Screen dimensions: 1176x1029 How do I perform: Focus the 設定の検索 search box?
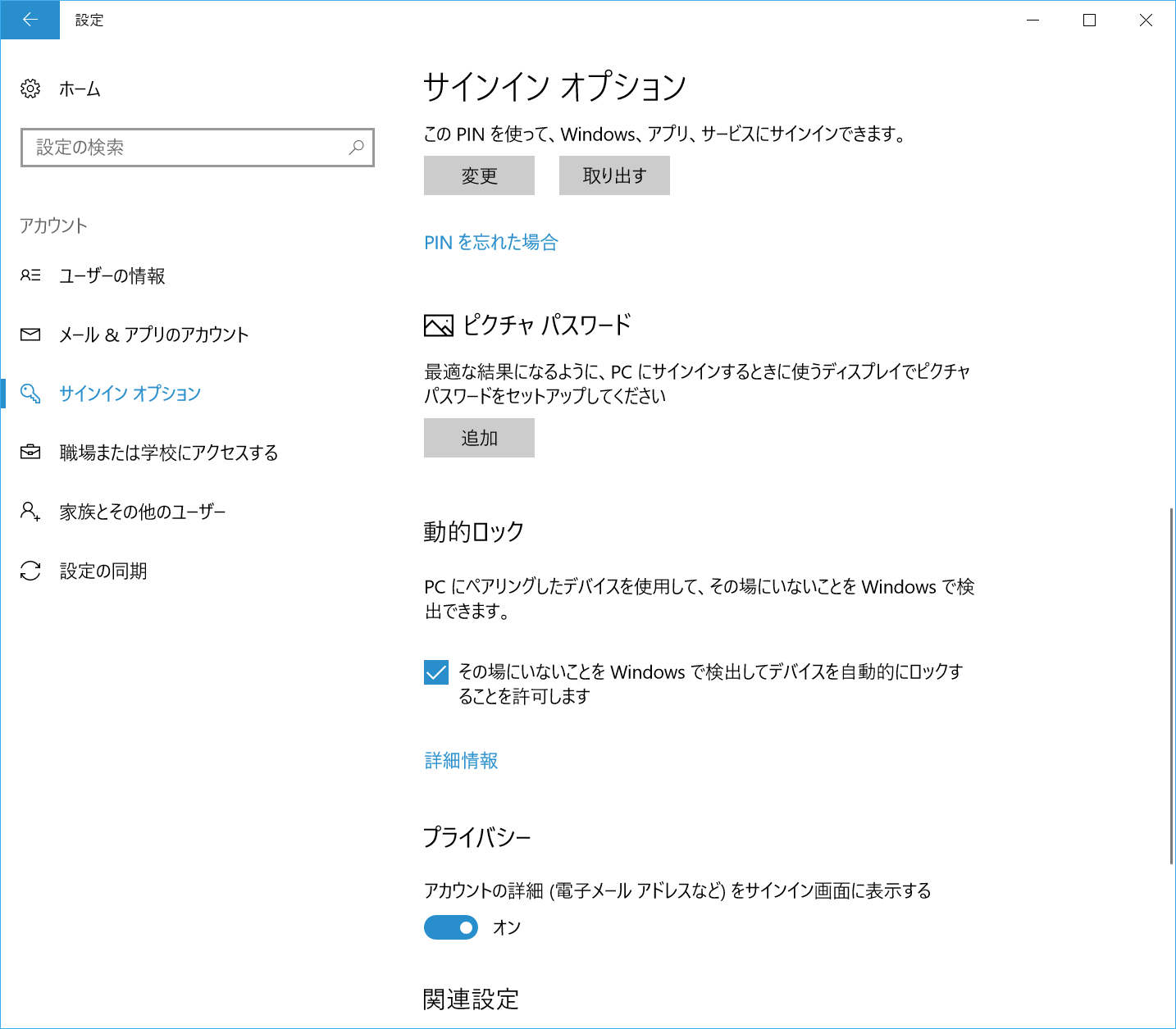click(189, 148)
